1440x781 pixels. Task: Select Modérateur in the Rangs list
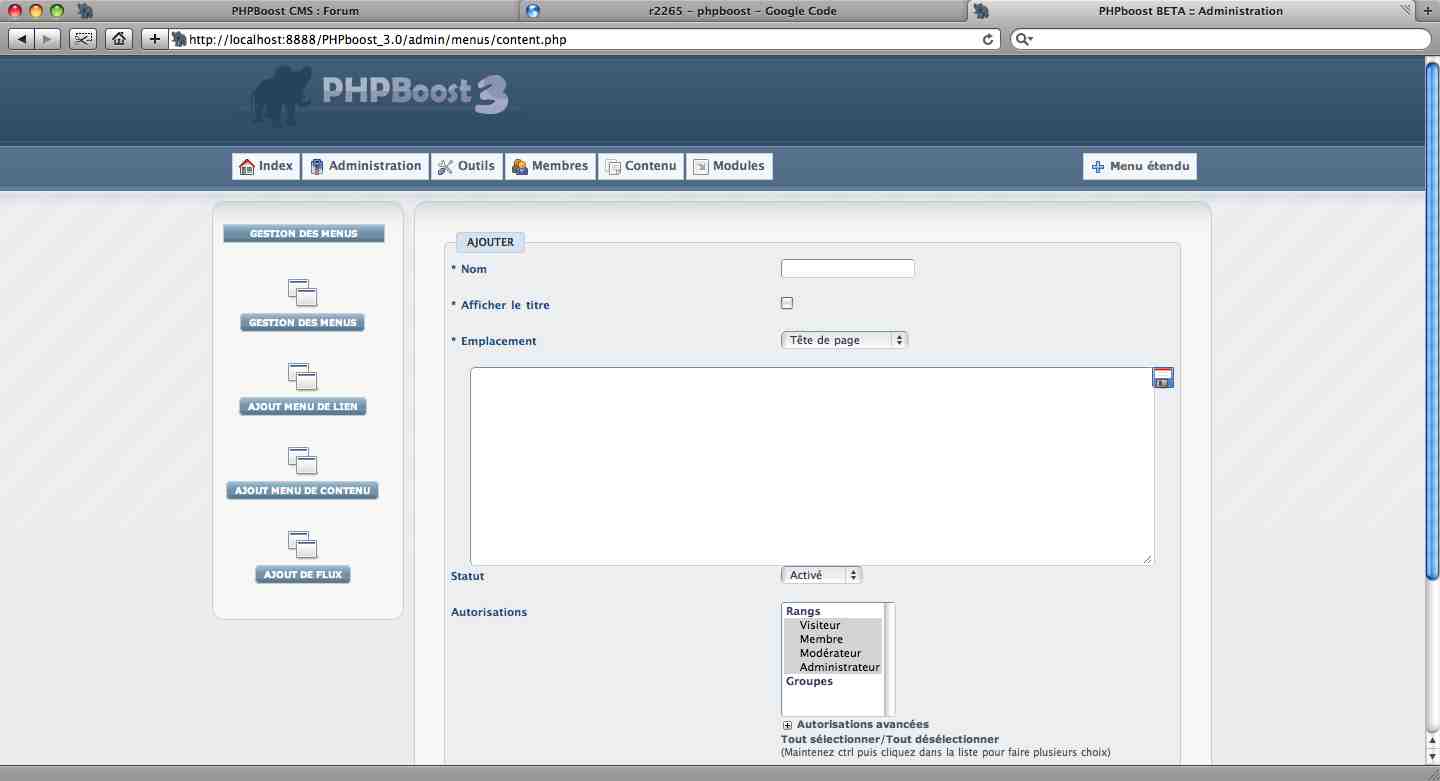pyautogui.click(x=830, y=653)
